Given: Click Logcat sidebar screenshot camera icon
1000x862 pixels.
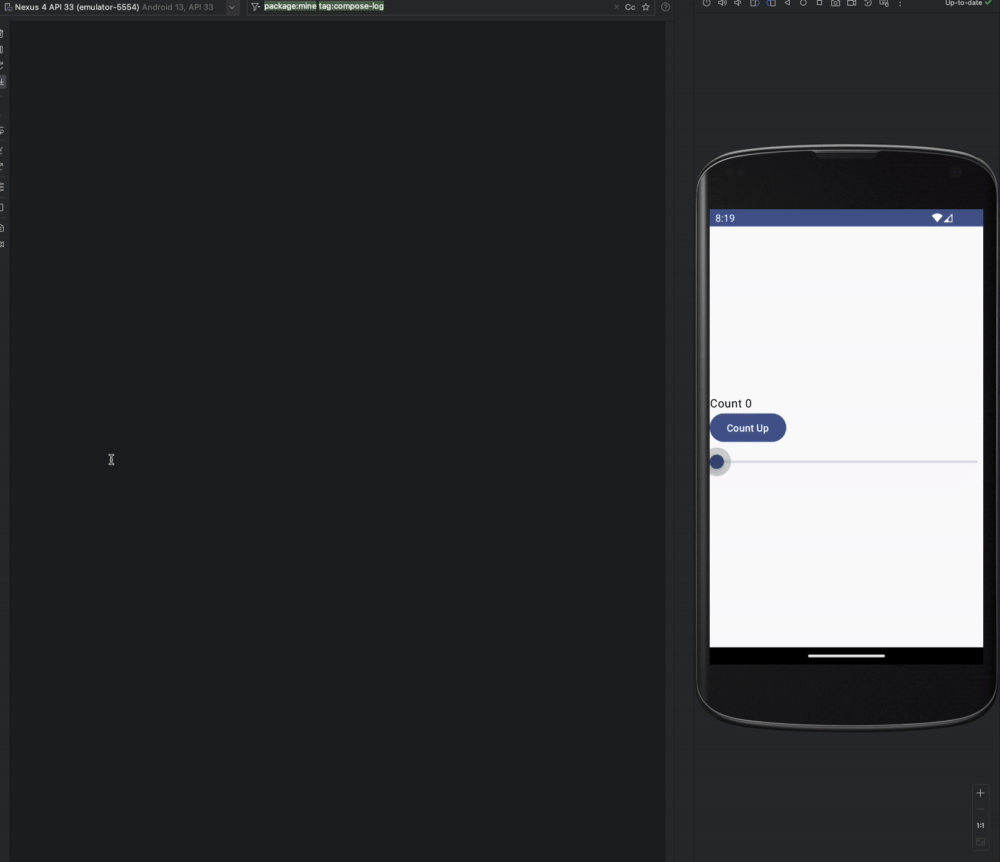Looking at the screenshot, I should point(2,228).
